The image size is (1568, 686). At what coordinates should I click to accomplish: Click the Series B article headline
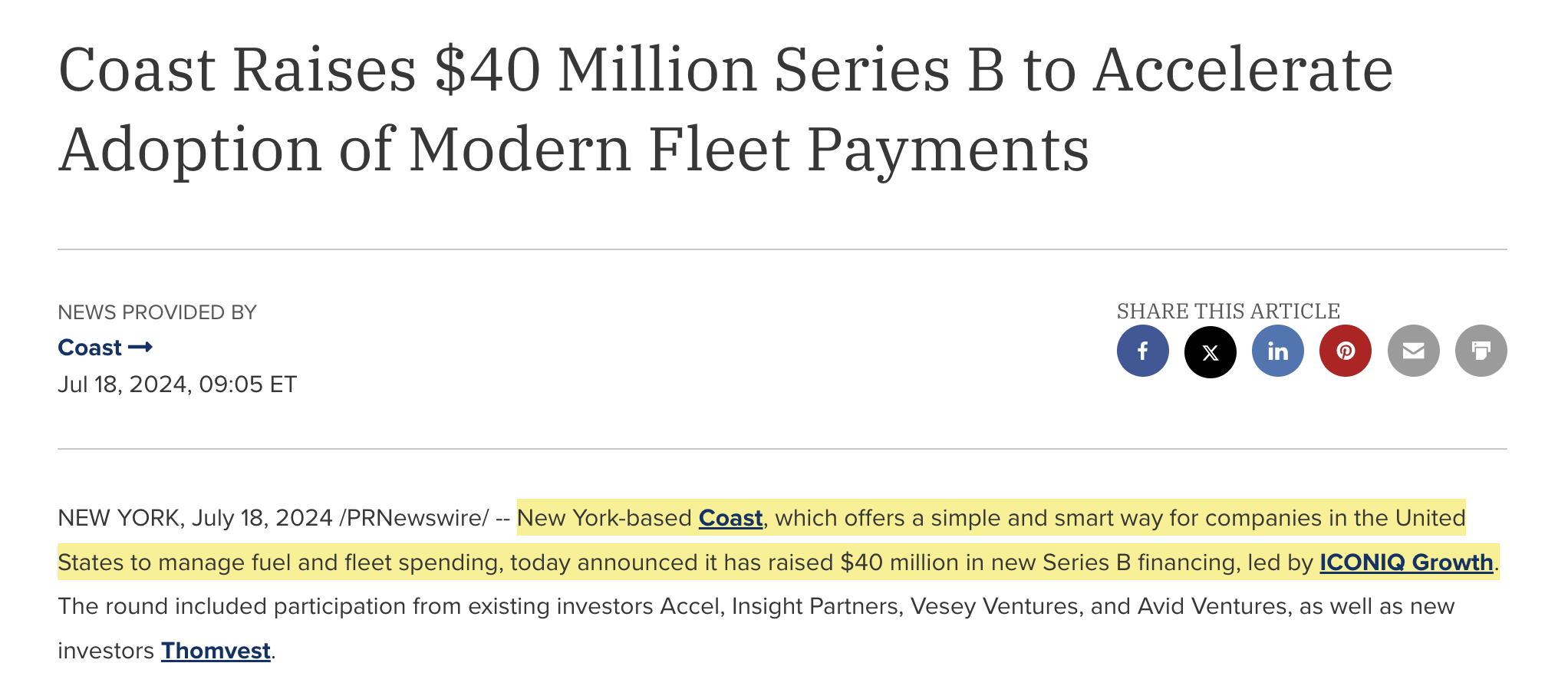tap(725, 109)
